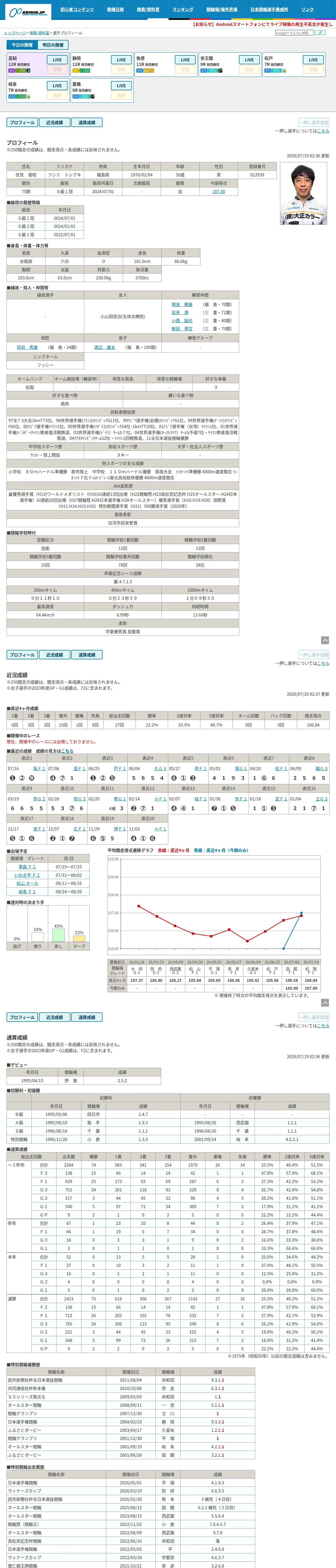Watch LIVE for the 静岡 12R race
336x1568 pixels.
pos(121,60)
